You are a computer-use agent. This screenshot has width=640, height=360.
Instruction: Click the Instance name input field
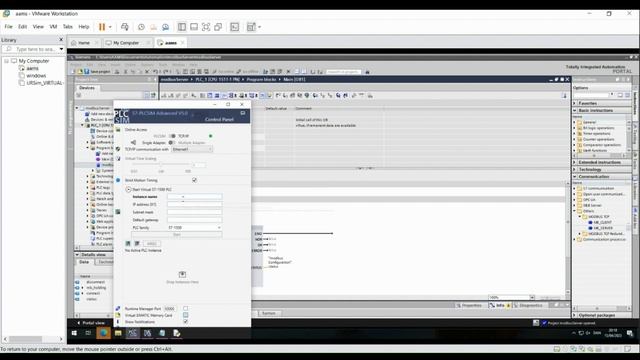point(194,197)
